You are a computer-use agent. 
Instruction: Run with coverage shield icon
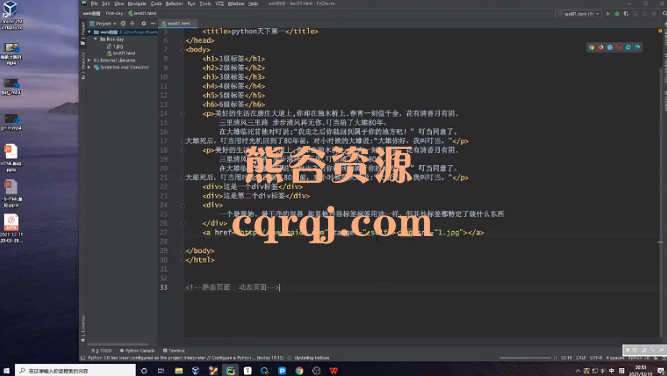(x=626, y=14)
